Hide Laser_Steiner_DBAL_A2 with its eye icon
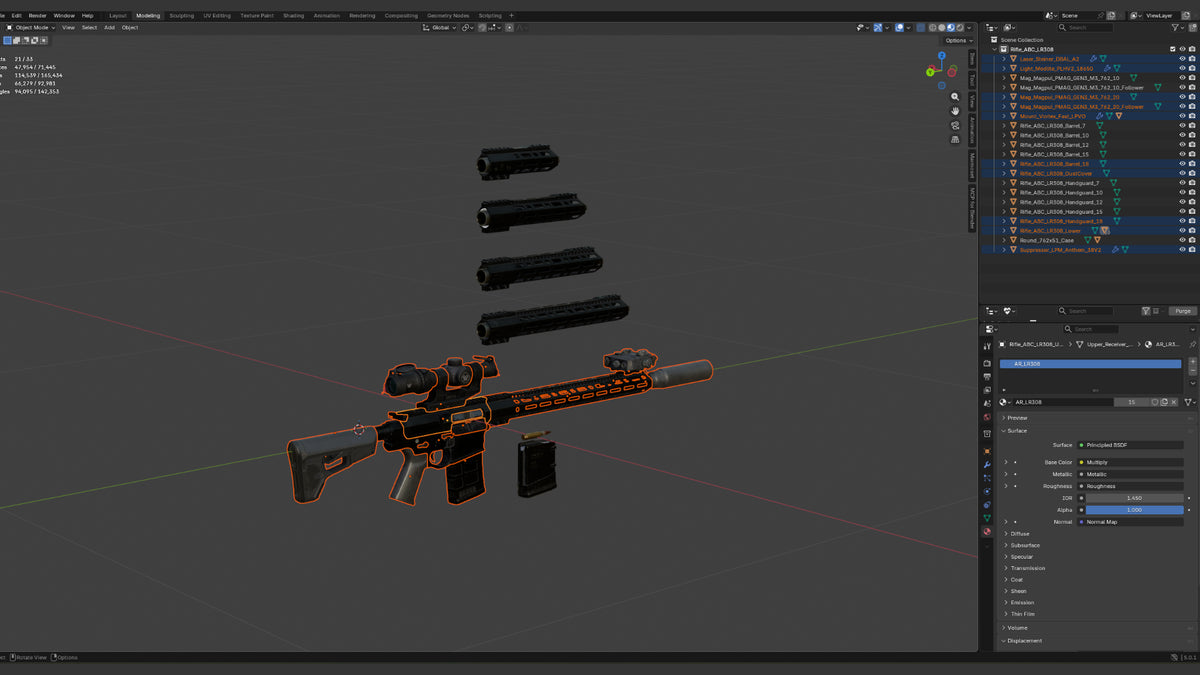This screenshot has width=1200, height=675. (1182, 59)
